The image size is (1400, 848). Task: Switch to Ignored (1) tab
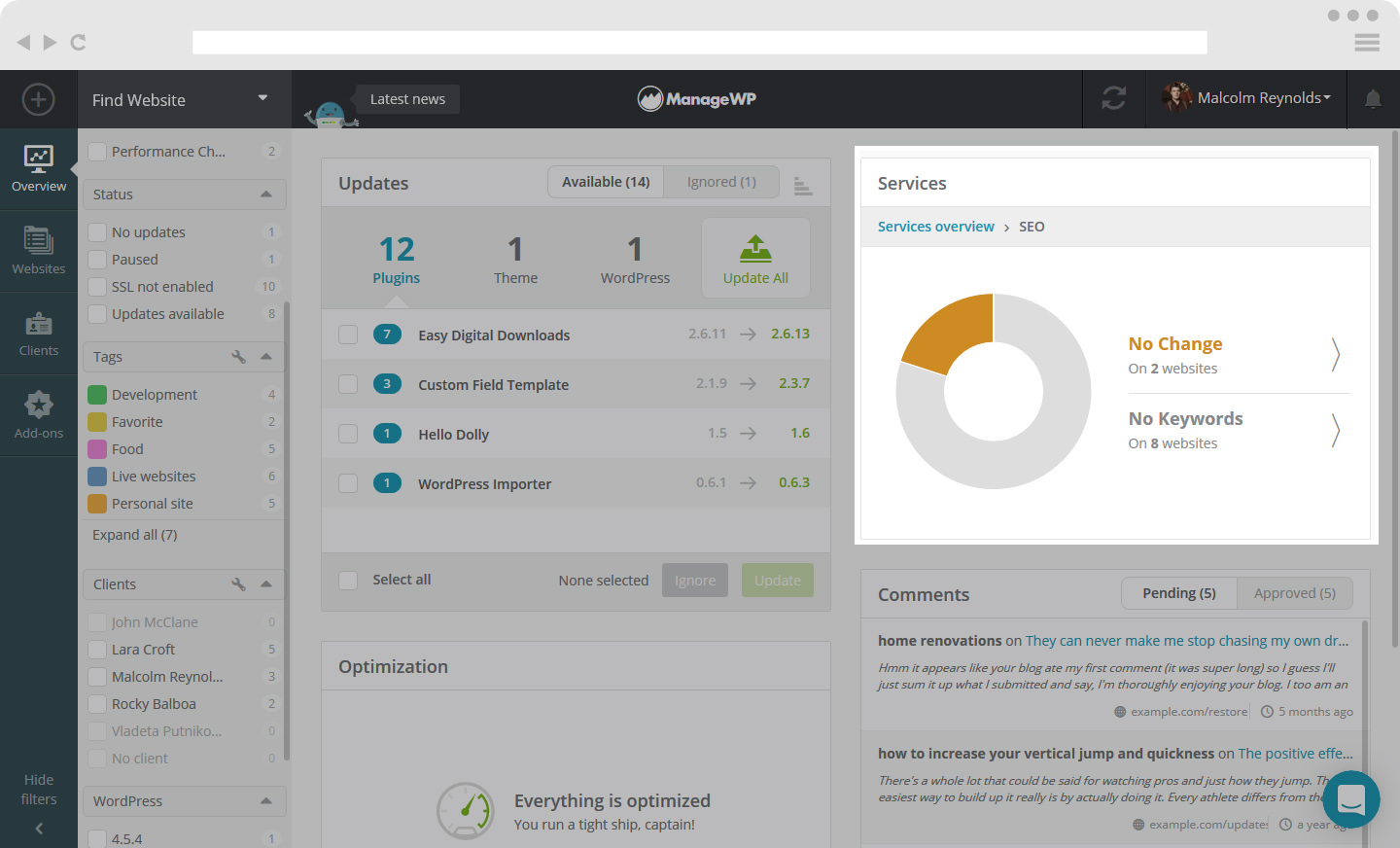(x=721, y=182)
